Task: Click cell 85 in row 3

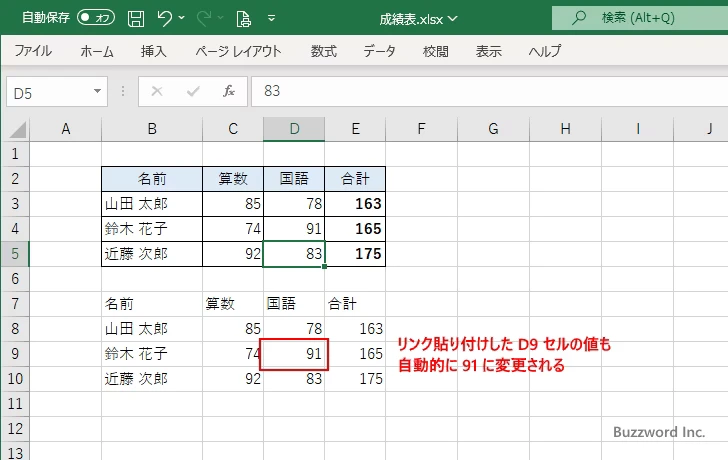Action: click(233, 204)
